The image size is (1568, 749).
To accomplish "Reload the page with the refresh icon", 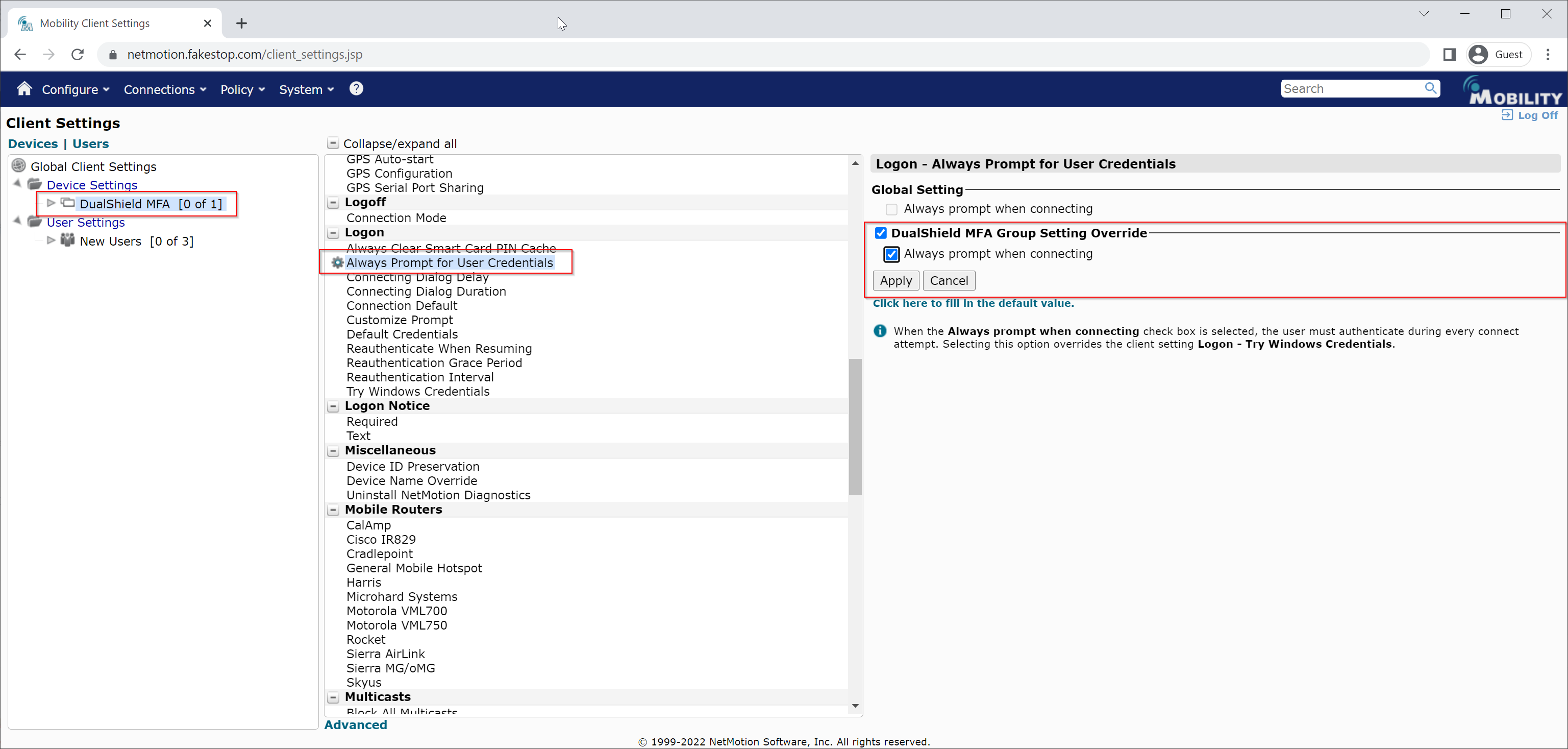I will [78, 55].
